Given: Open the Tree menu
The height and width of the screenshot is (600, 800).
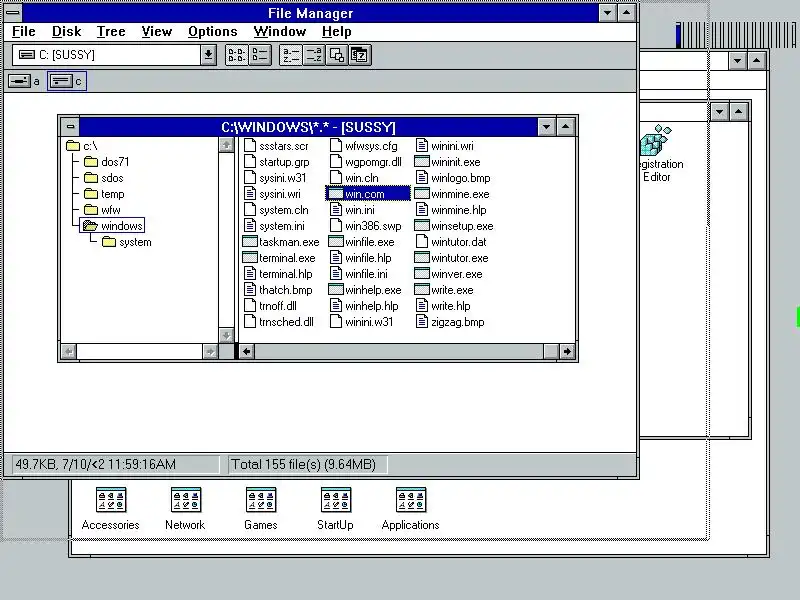Looking at the screenshot, I should pyautogui.click(x=111, y=32).
